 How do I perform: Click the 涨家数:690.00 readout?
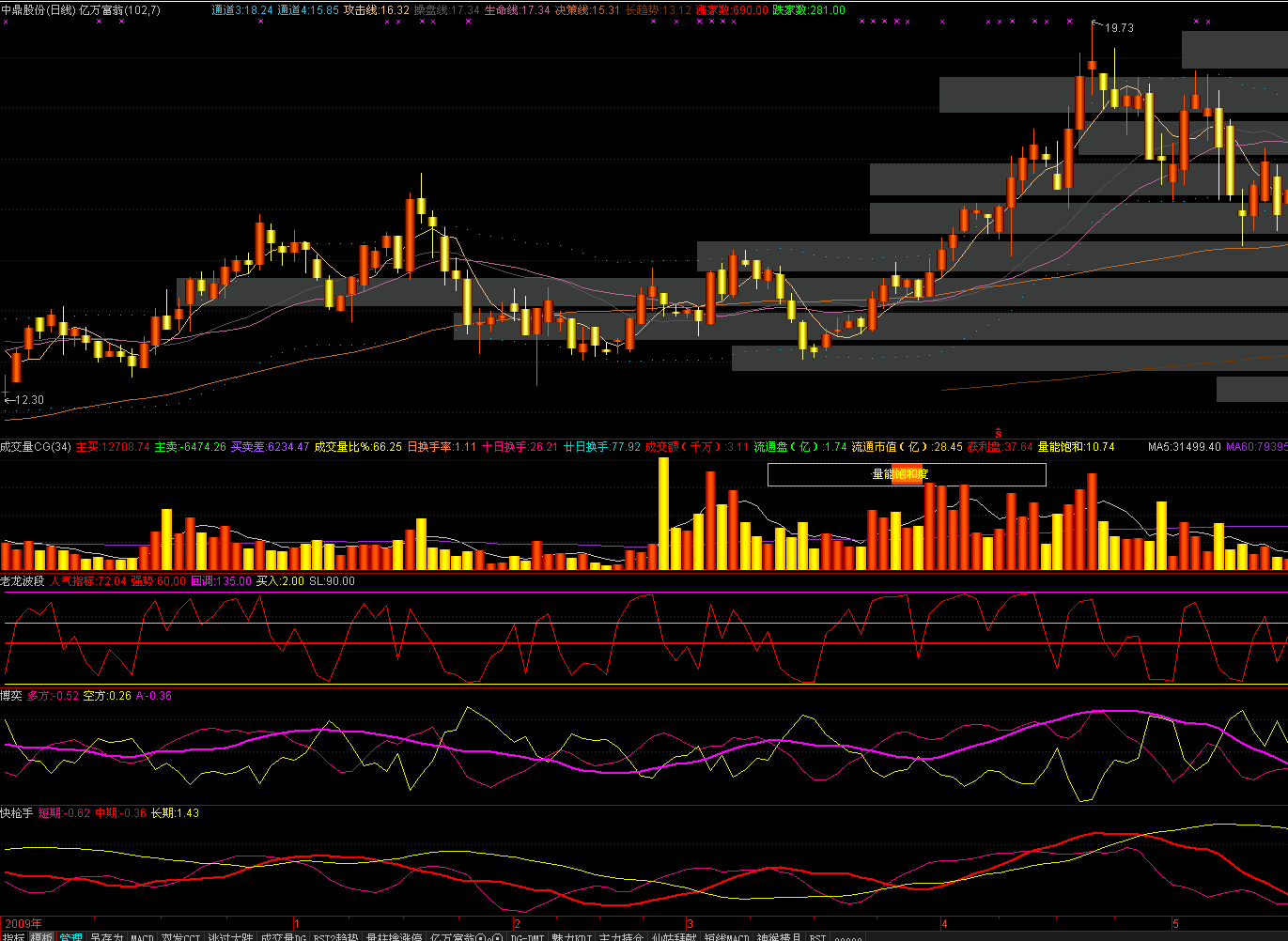tap(732, 10)
